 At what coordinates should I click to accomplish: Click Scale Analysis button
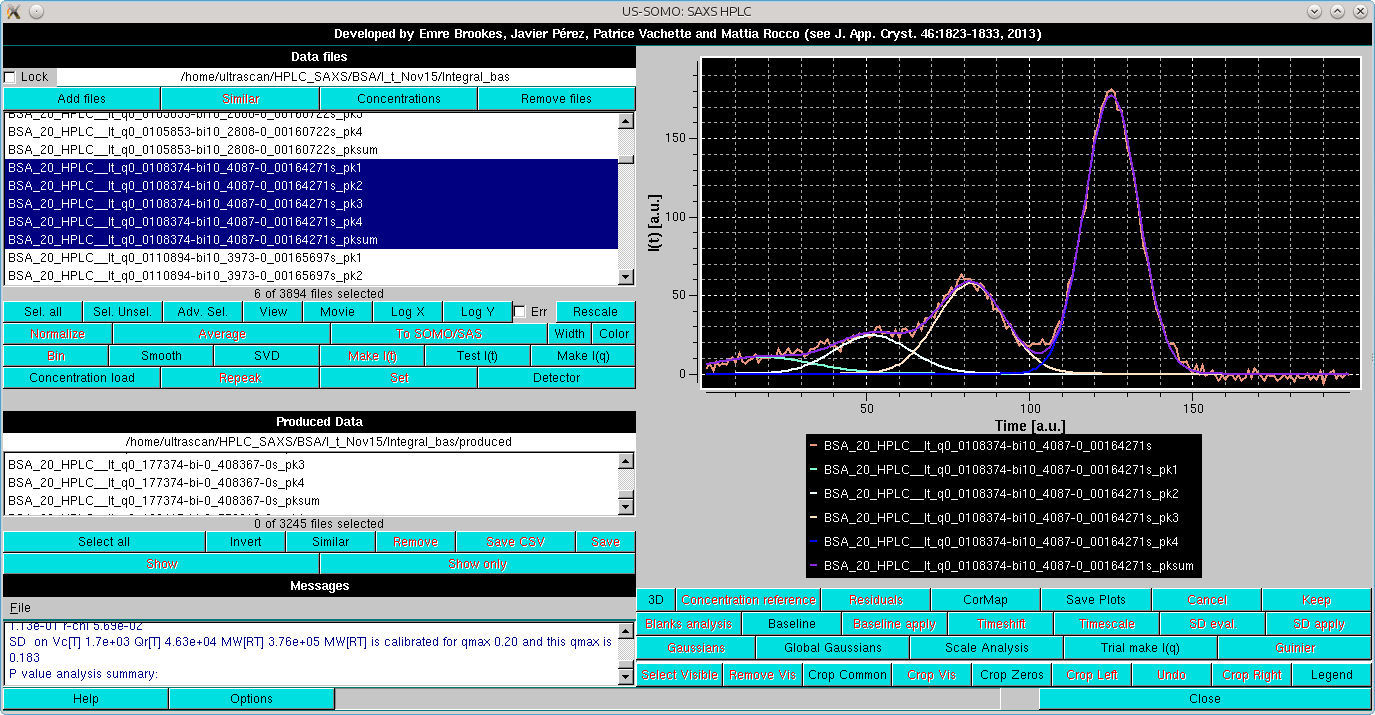click(x=986, y=648)
